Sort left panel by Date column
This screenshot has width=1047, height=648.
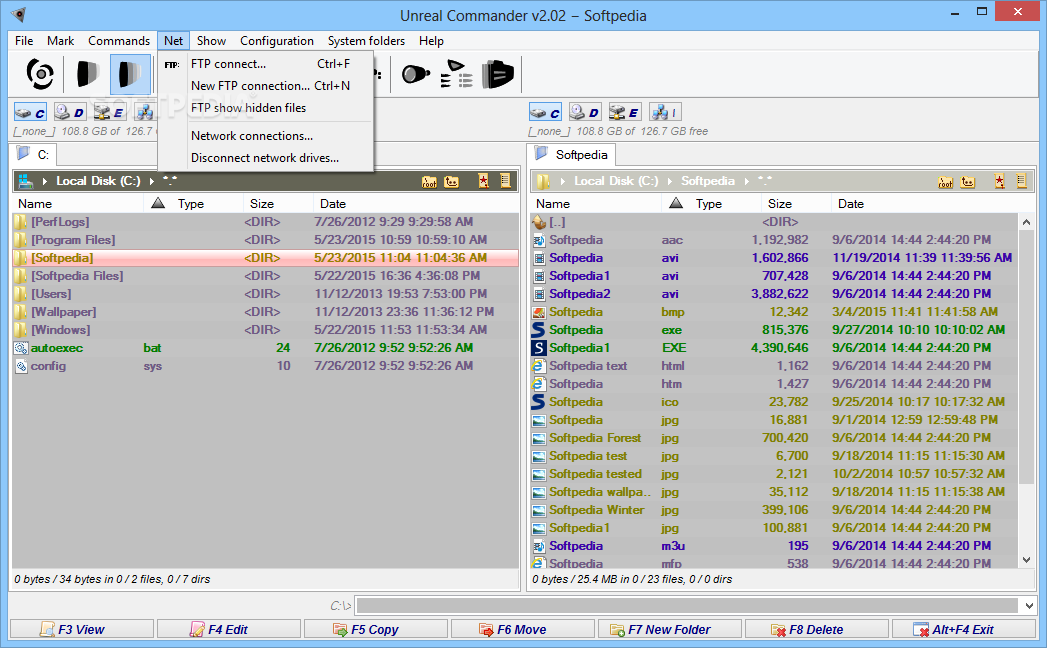(x=415, y=204)
